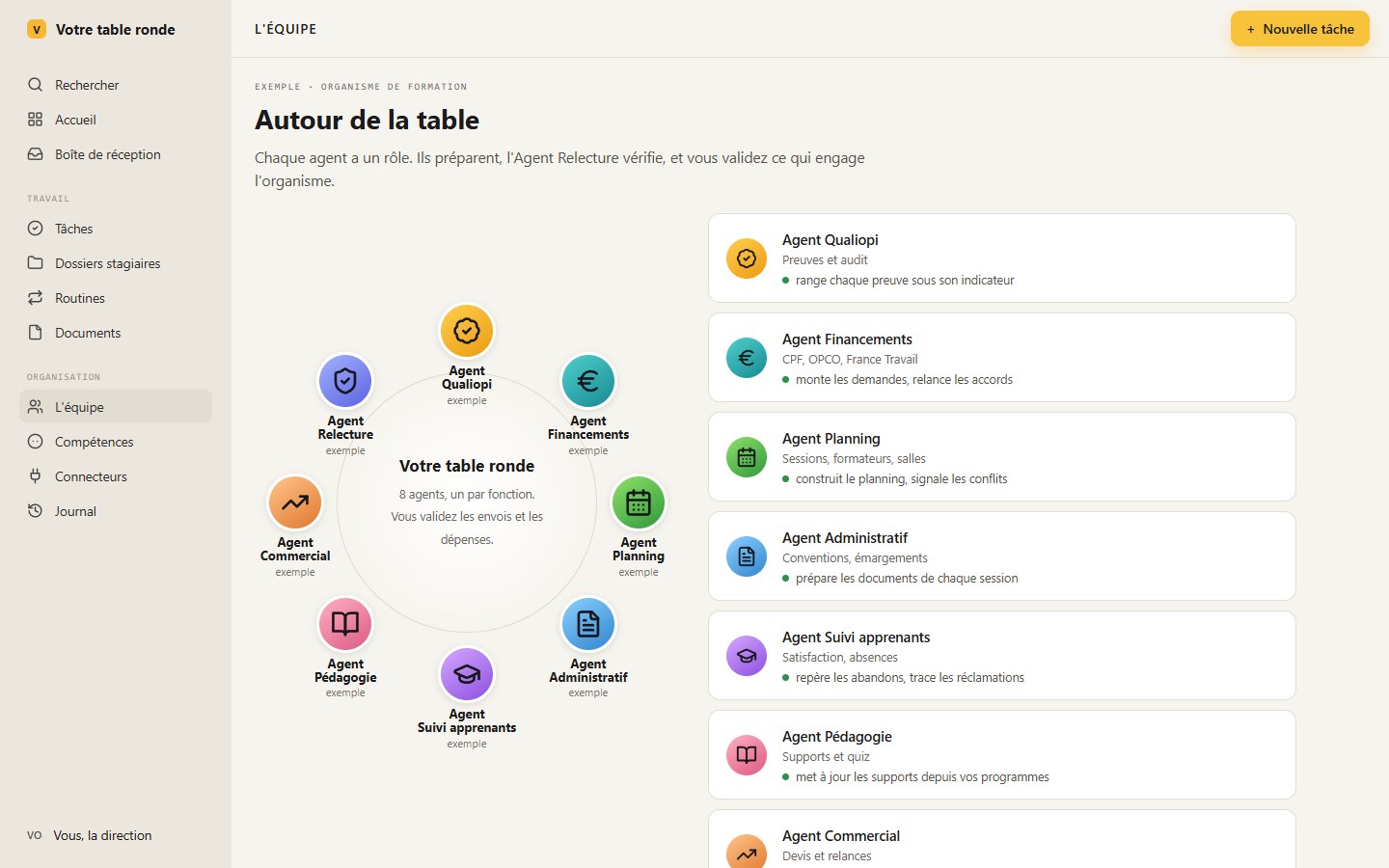Click the file icon beside Documents
Viewport: 1389px width, 868px height.
(x=36, y=333)
